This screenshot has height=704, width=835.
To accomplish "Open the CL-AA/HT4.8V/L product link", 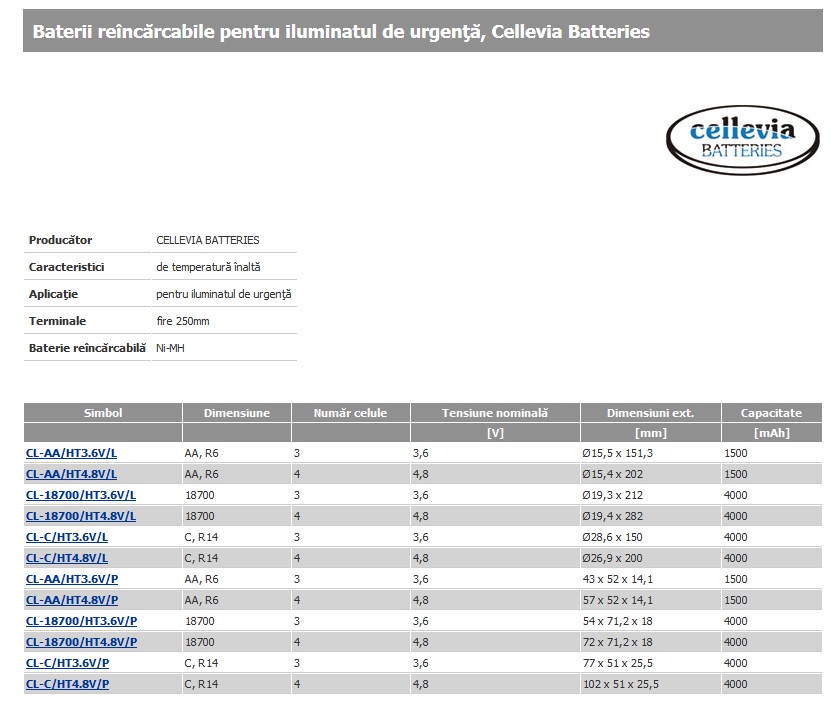I will pyautogui.click(x=71, y=474).
